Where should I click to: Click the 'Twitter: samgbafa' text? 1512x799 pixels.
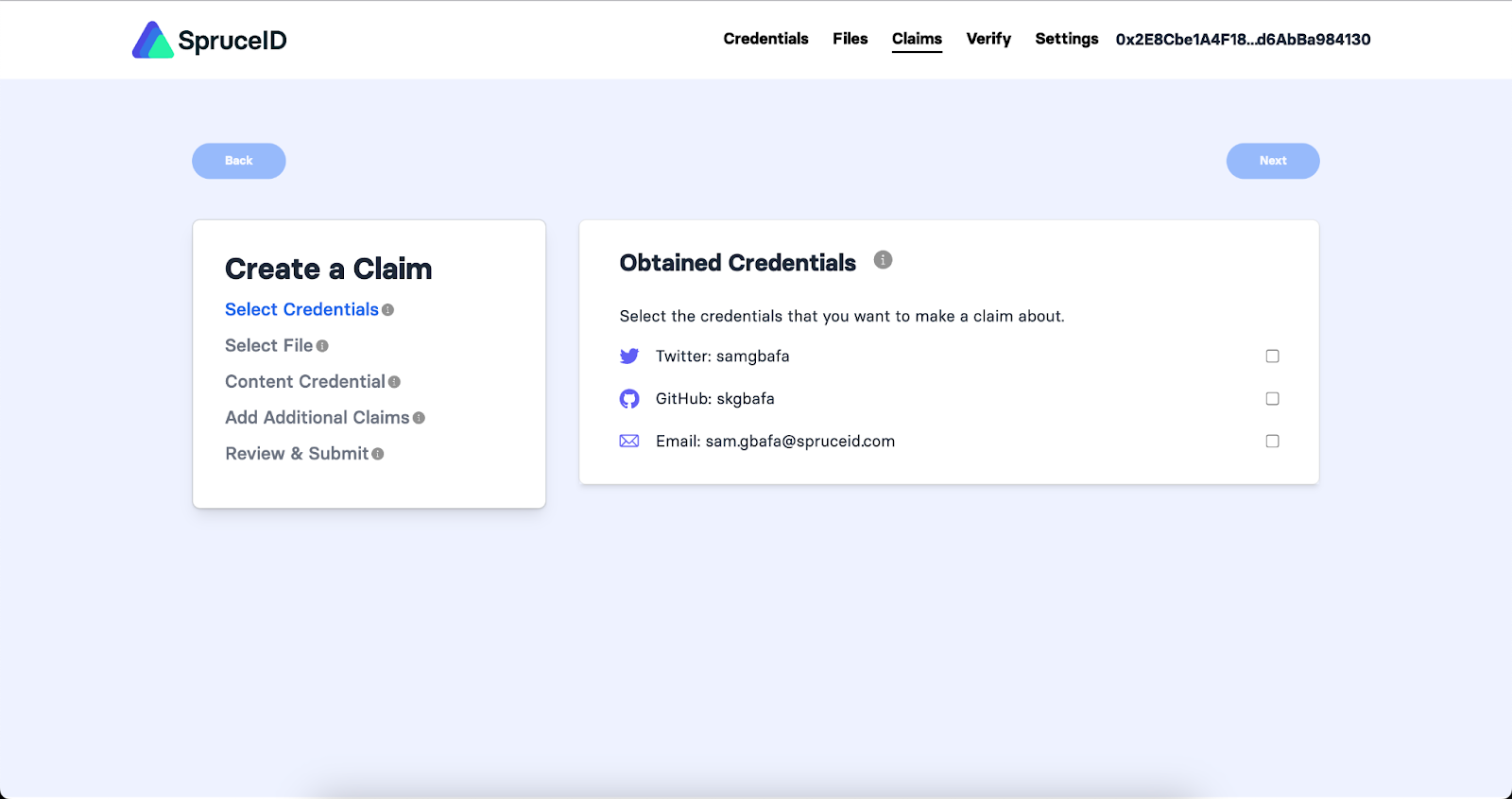point(723,356)
